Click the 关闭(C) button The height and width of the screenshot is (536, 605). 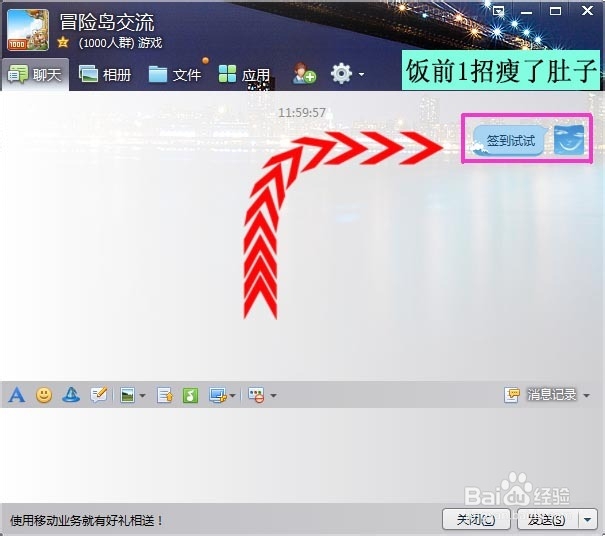click(x=476, y=520)
